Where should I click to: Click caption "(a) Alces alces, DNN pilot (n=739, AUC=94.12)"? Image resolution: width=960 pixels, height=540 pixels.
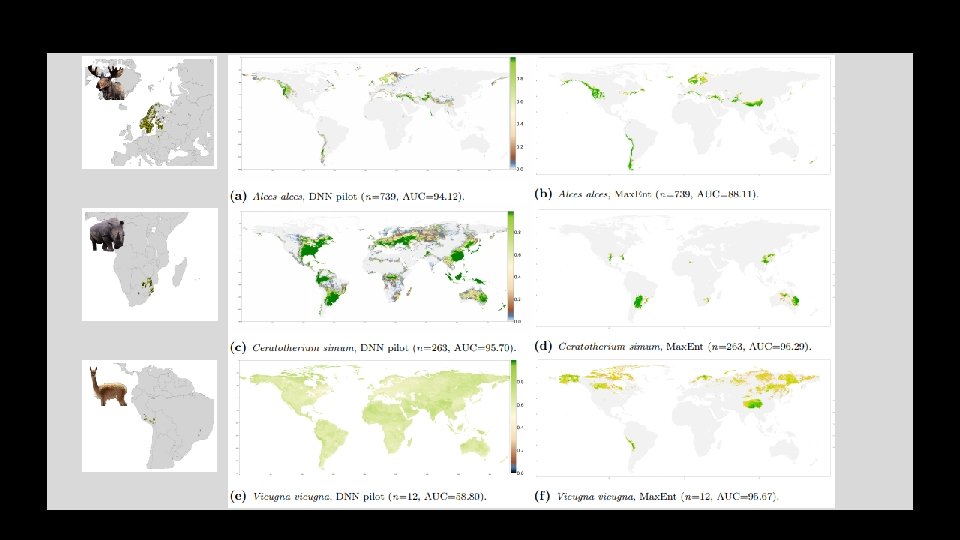pyautogui.click(x=347, y=197)
